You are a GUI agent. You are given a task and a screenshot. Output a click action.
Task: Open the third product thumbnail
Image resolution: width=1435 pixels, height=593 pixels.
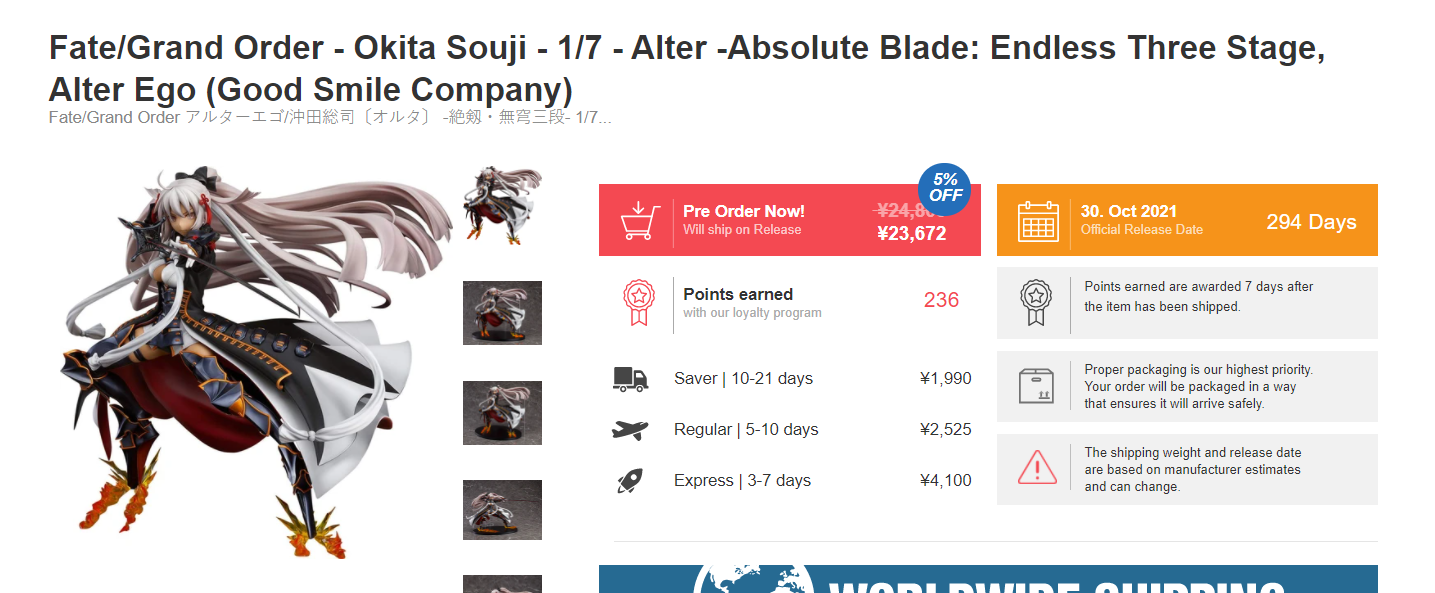coord(502,413)
